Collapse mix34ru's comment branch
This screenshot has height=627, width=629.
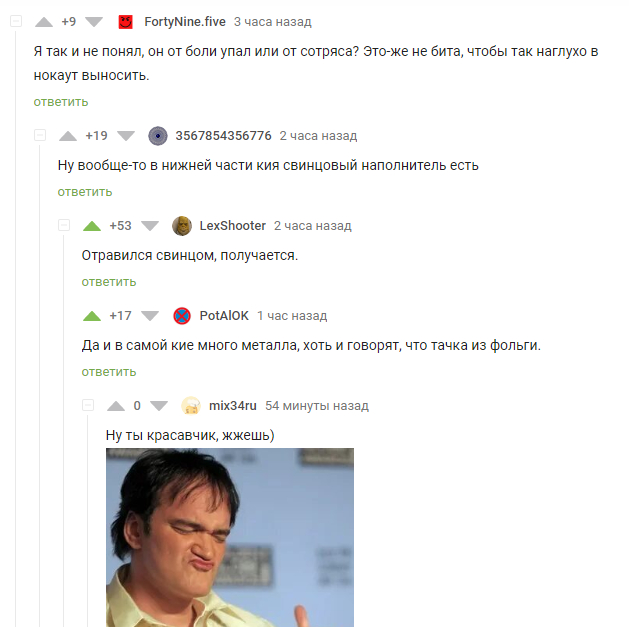(x=88, y=405)
